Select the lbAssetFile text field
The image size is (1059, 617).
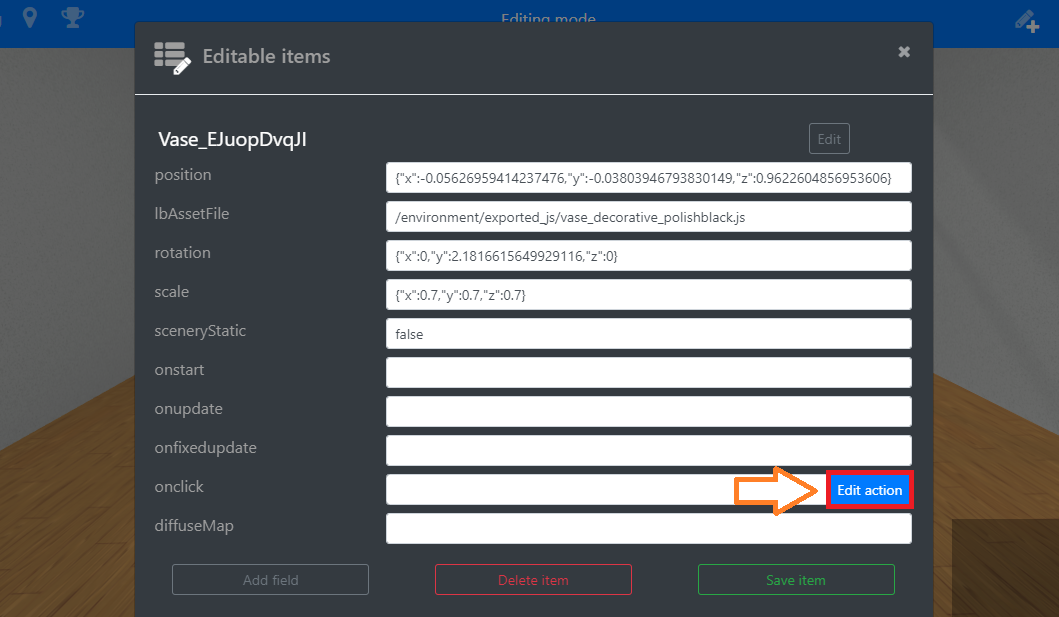(648, 217)
